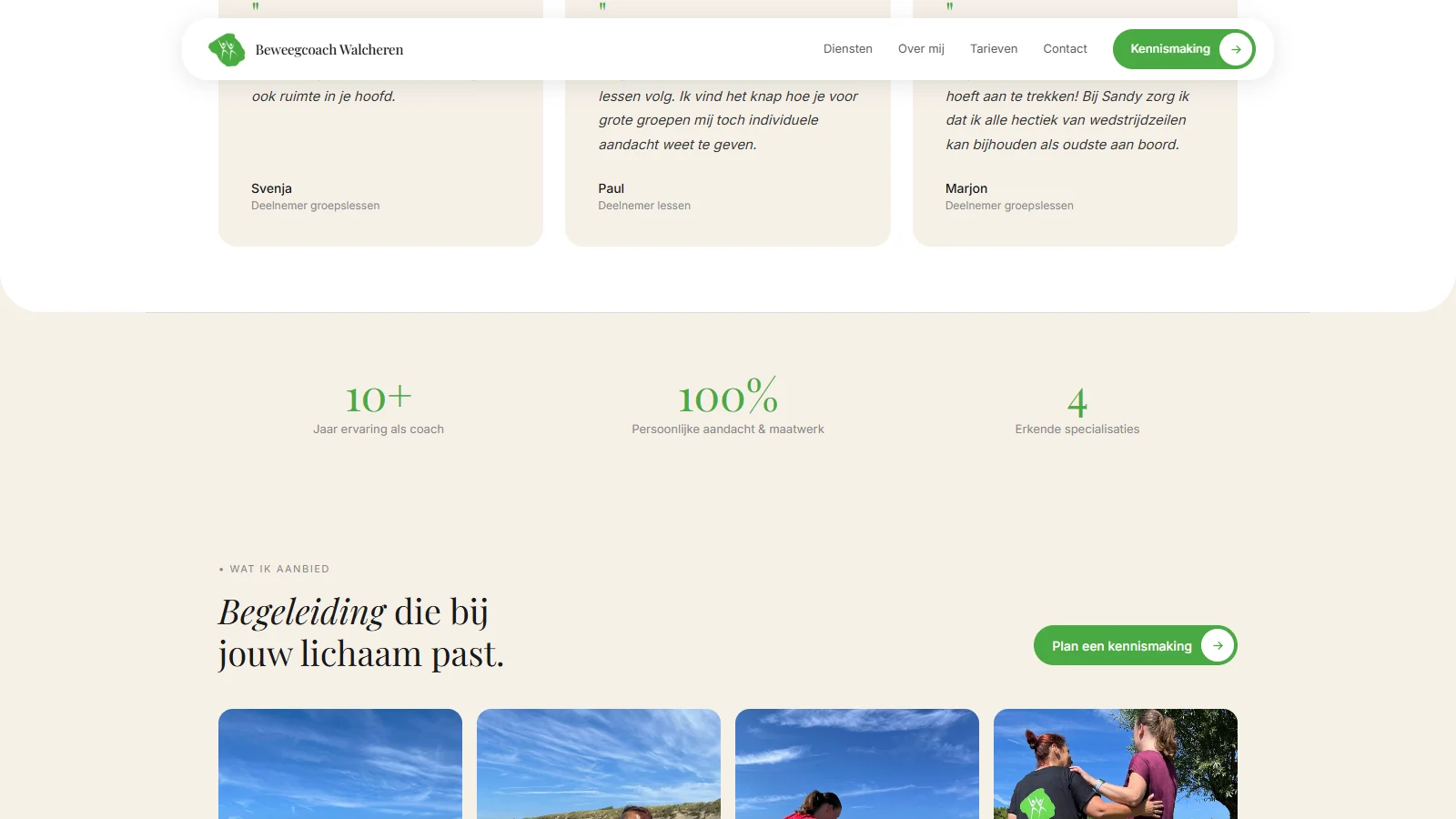The height and width of the screenshot is (819, 1456).
Task: Open the first service card sky image
Action: tap(340, 763)
